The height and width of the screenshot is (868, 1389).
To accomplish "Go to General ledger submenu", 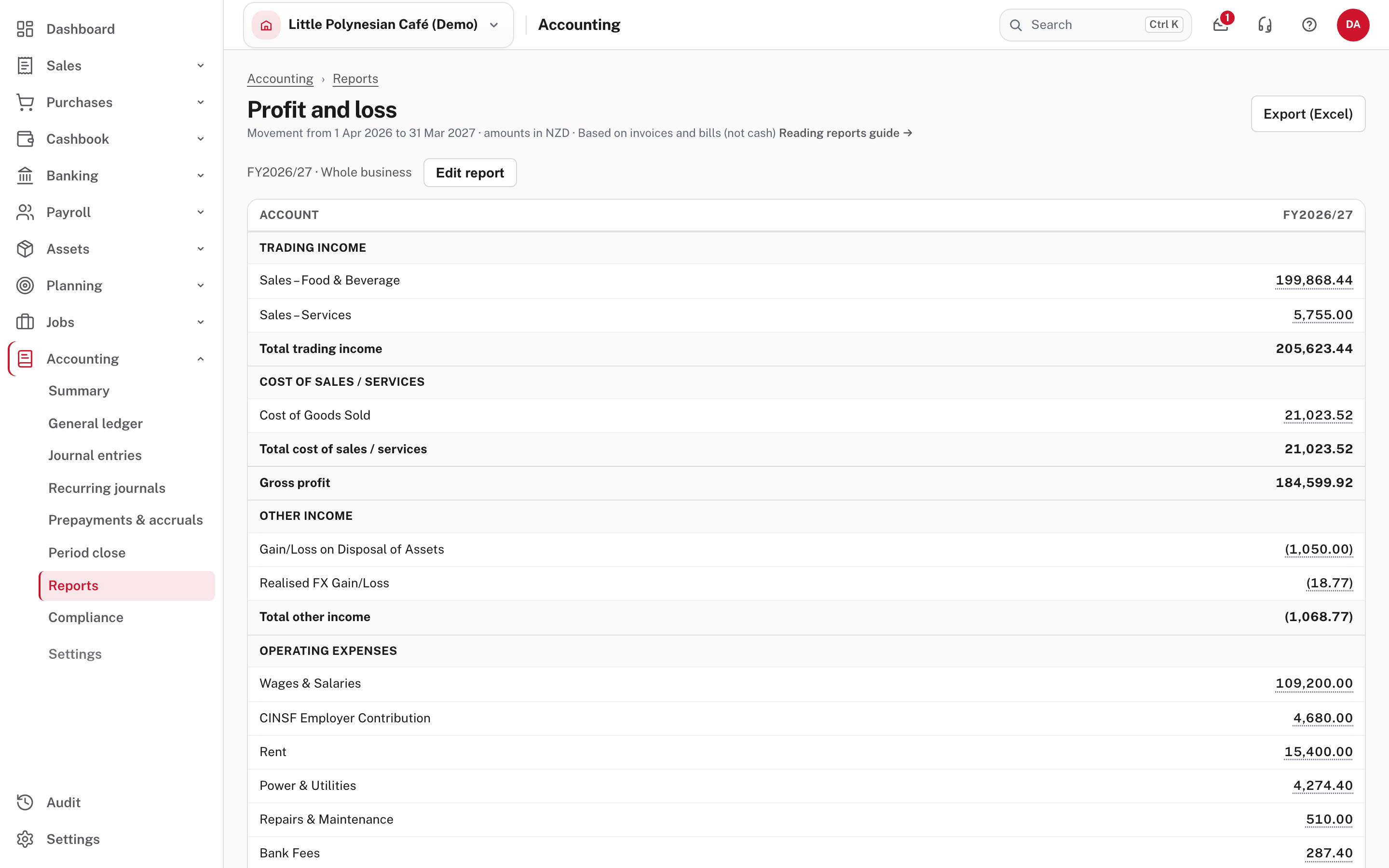I will 95,423.
